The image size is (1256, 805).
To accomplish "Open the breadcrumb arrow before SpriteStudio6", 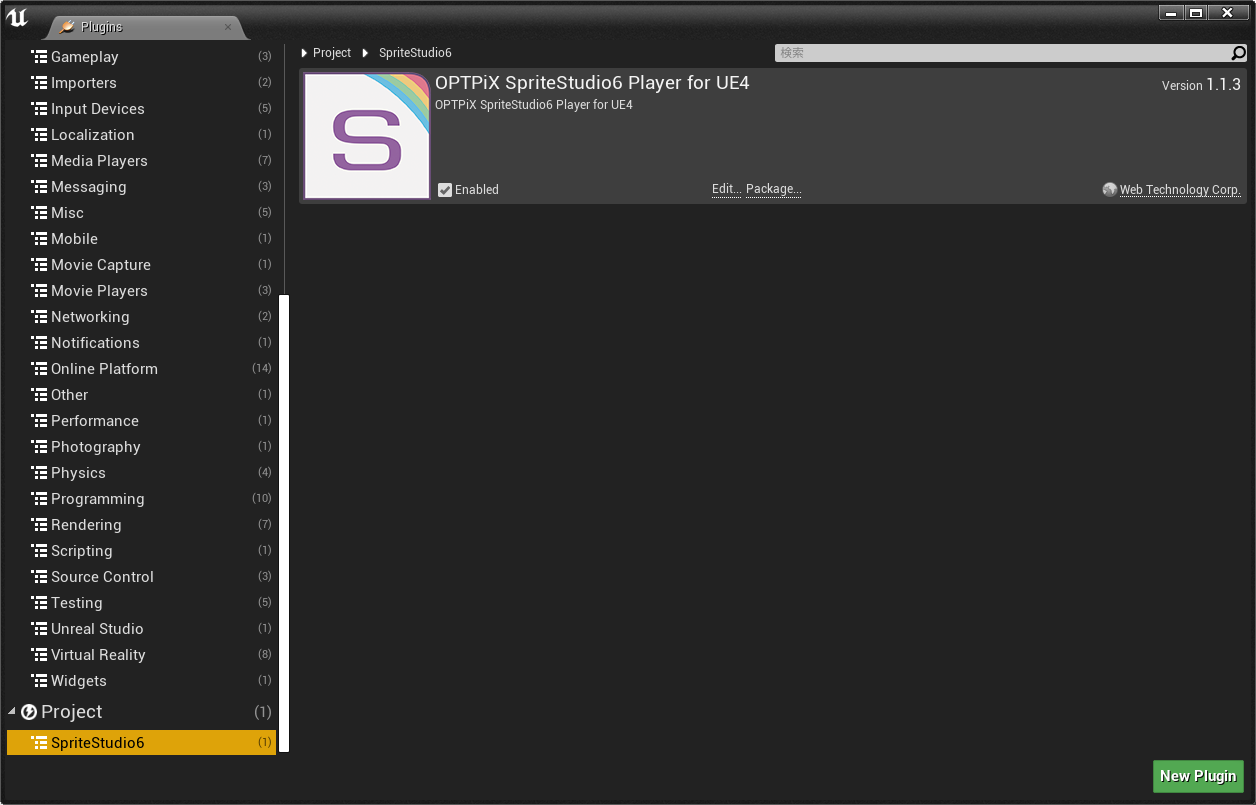I will coord(366,53).
